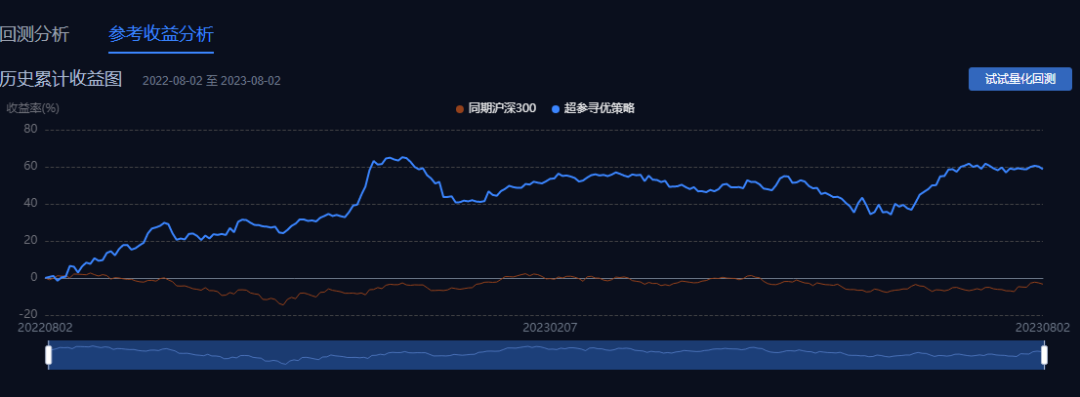Switch to the 回测分析 tab
Image resolution: width=1080 pixels, height=397 pixels.
click(34, 34)
